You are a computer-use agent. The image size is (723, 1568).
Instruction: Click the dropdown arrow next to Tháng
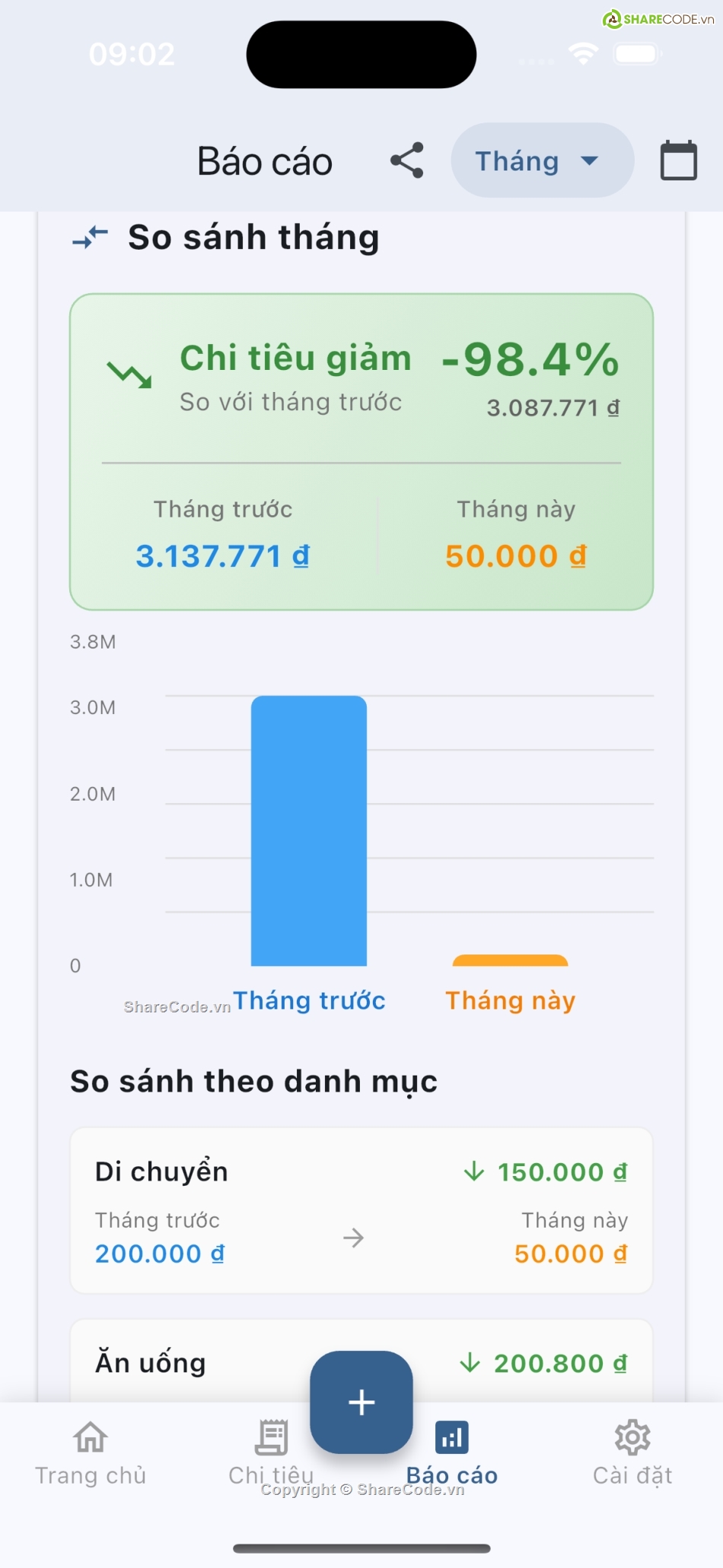coord(589,161)
